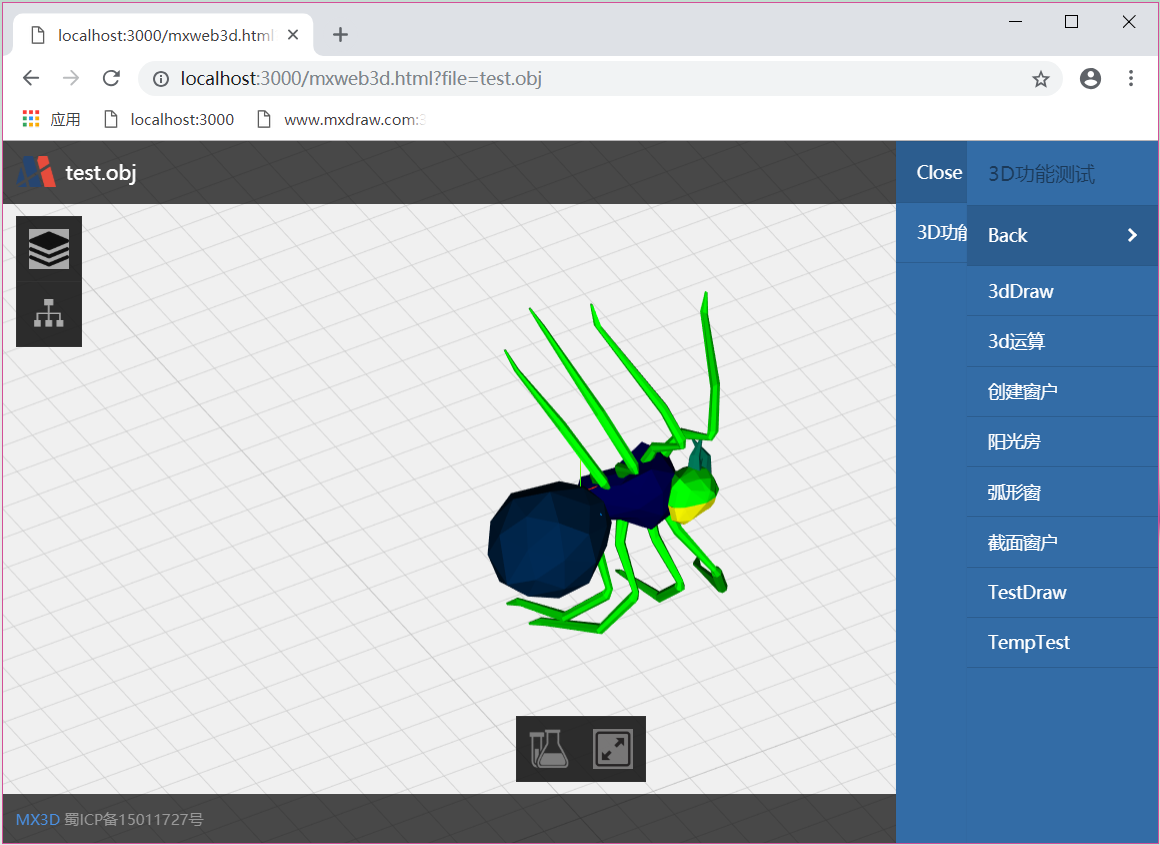
Task: Select the localhost:3000/mxweb3d.html browser tab
Action: 163,35
